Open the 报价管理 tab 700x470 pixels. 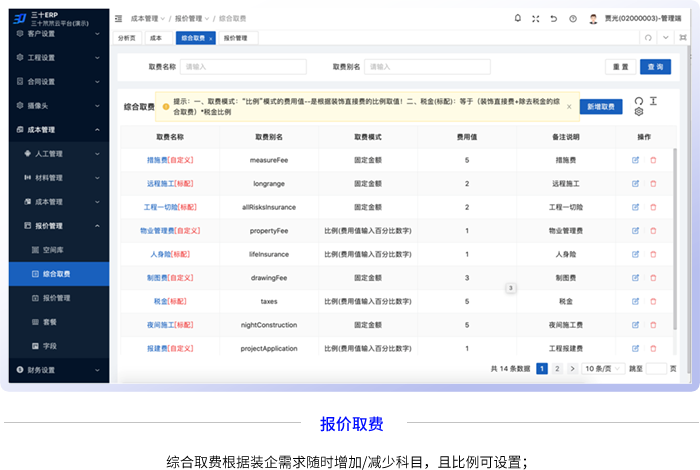237,38
